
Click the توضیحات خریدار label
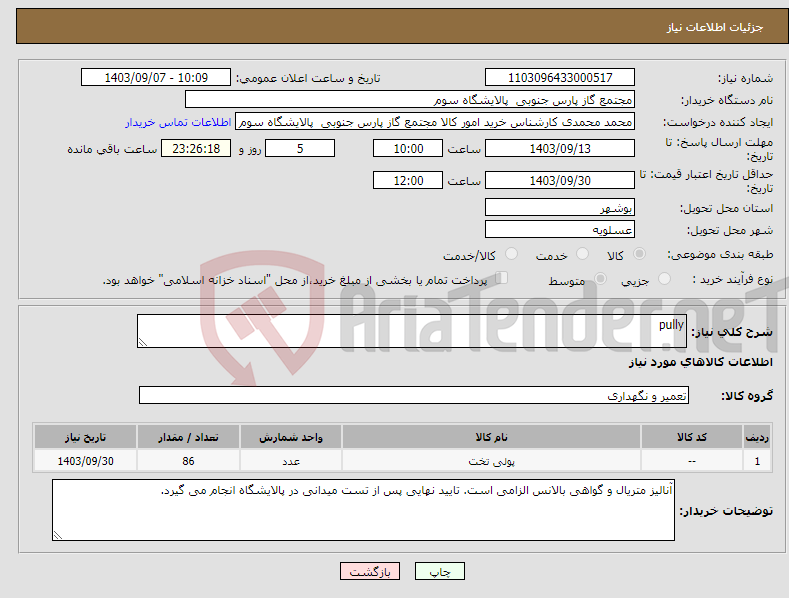pyautogui.click(x=726, y=511)
